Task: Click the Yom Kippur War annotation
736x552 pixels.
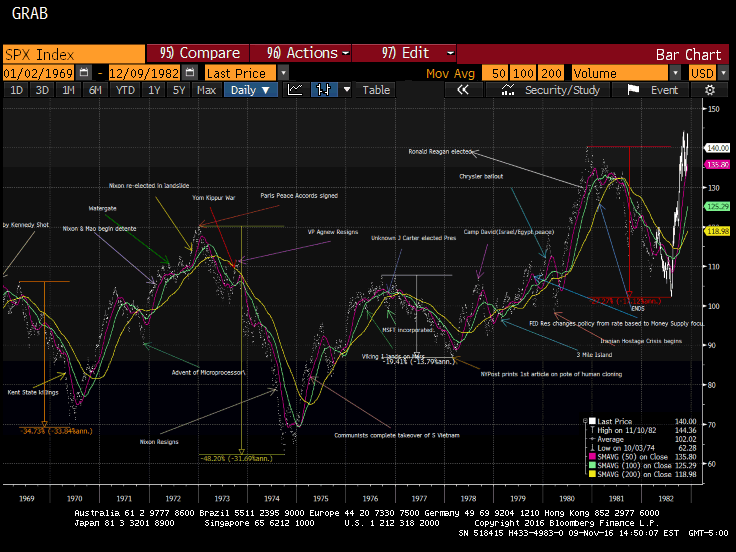Action: click(214, 198)
